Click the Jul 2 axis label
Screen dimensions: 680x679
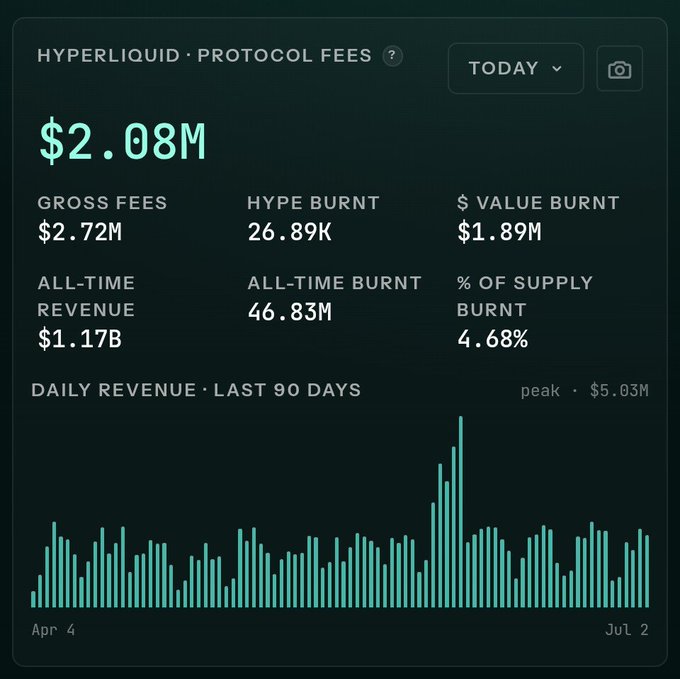627,630
